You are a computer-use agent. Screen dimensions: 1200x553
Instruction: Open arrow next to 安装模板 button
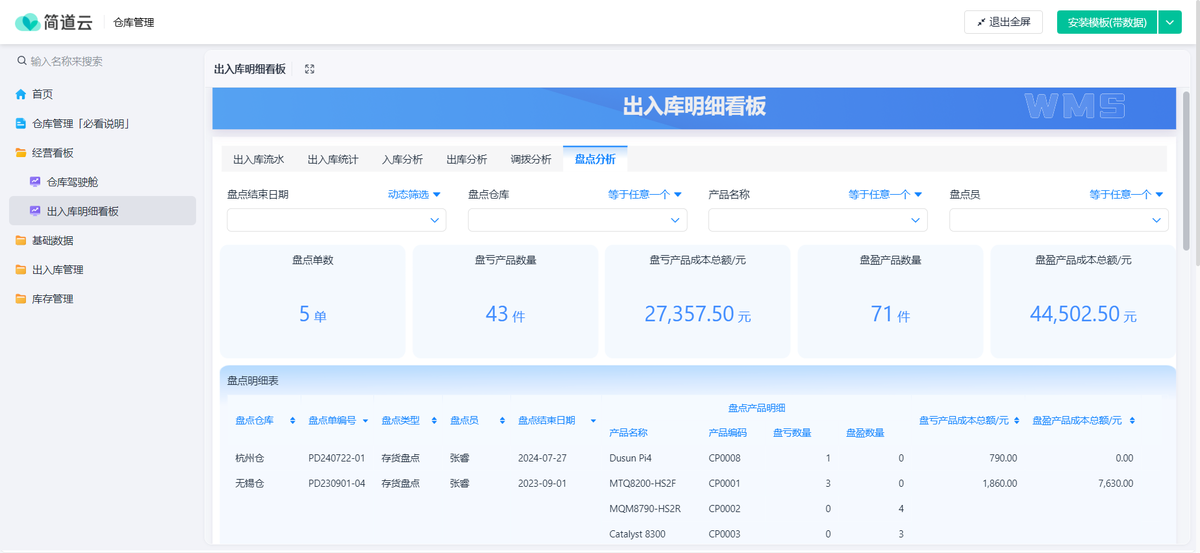point(1170,22)
